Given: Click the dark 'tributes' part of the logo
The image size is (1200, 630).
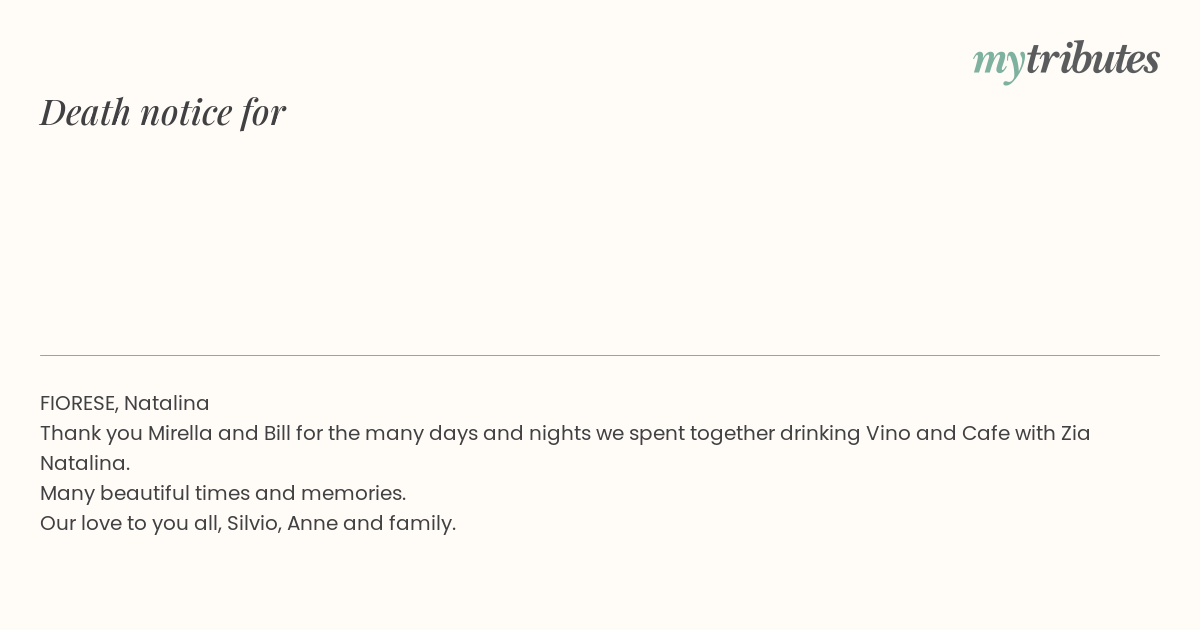Looking at the screenshot, I should click(x=1093, y=58).
